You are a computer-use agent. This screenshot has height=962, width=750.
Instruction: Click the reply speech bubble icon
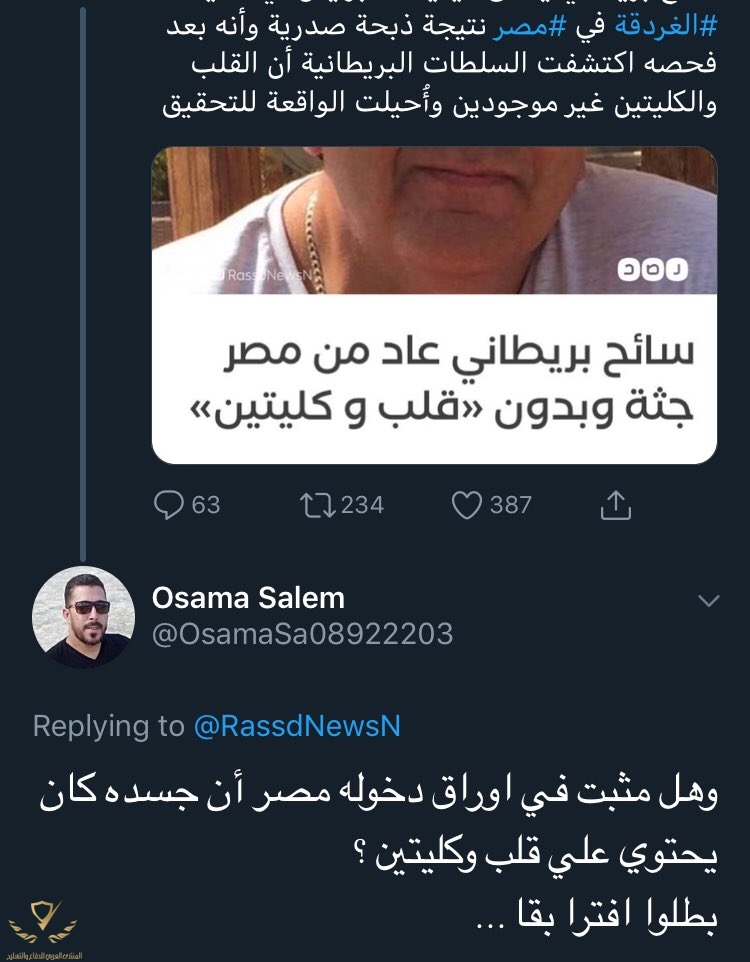(167, 505)
